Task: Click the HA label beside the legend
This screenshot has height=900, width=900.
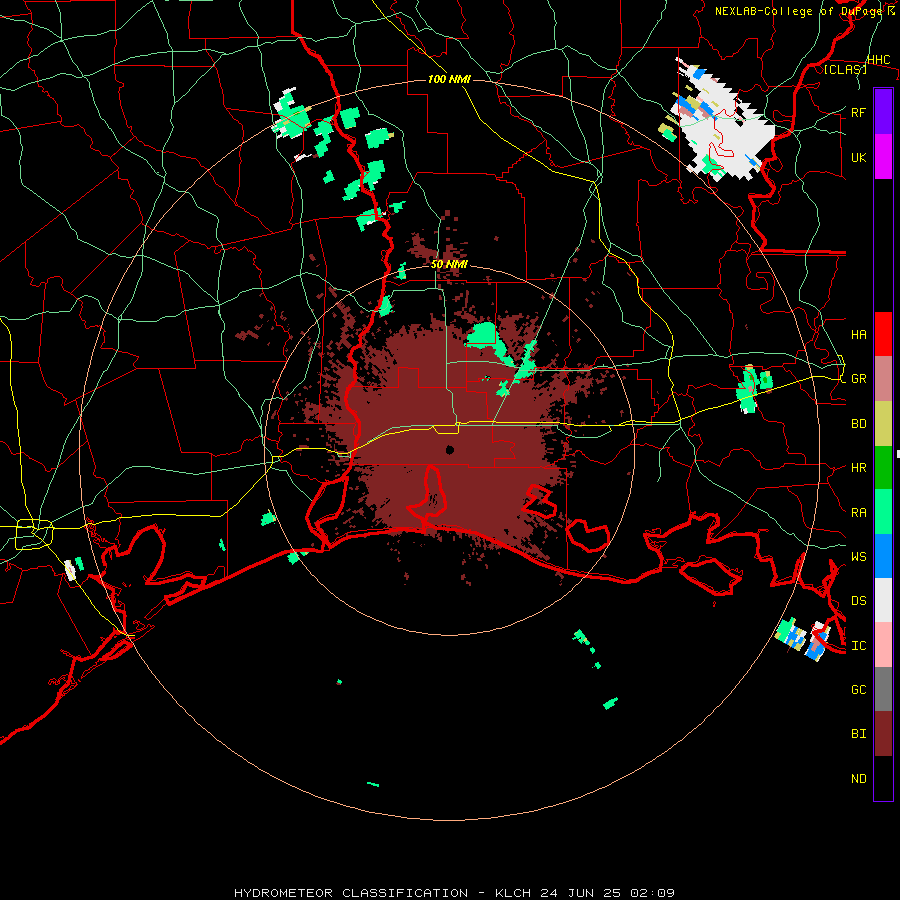Action: click(x=859, y=334)
